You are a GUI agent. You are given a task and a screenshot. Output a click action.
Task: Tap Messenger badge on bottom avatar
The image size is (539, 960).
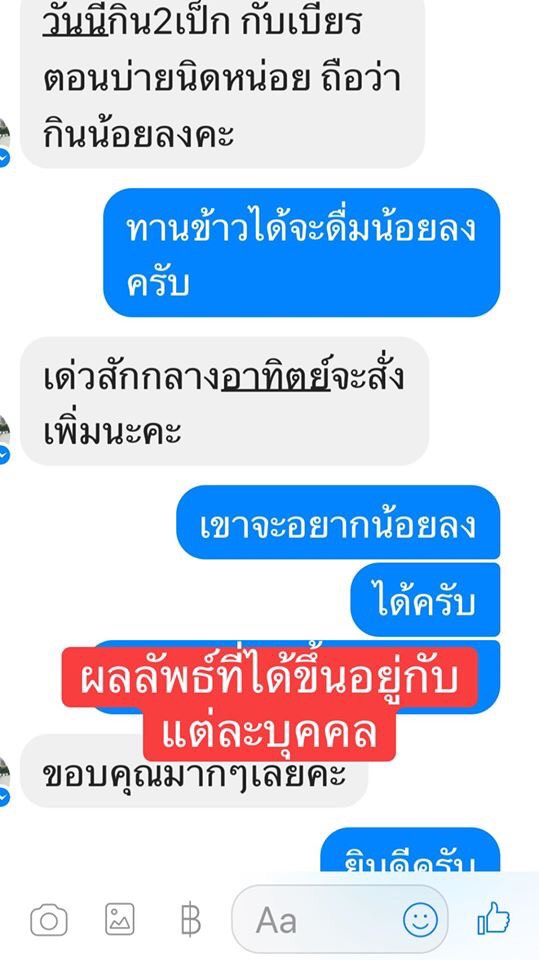point(4,796)
